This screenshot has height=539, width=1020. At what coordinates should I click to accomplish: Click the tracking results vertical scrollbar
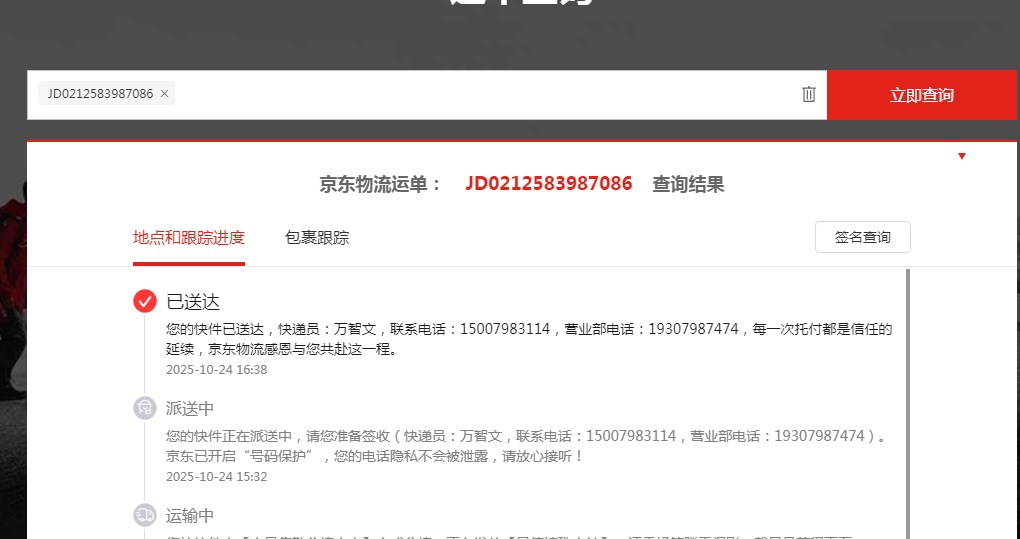pos(907,403)
